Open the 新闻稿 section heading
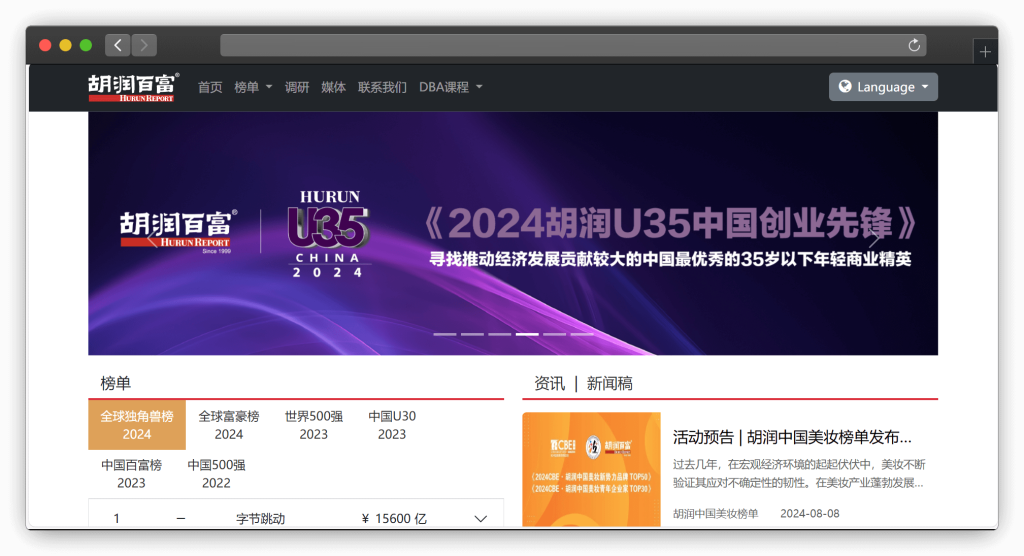This screenshot has height=556, width=1024. pos(609,384)
